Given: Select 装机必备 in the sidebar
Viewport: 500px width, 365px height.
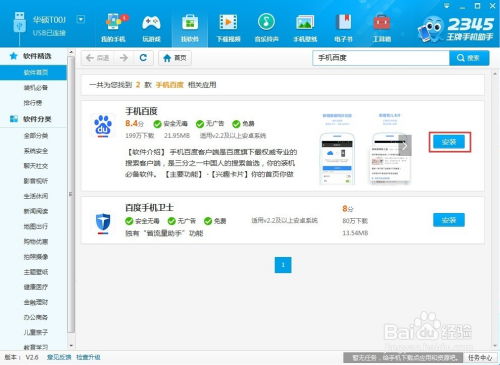Looking at the screenshot, I should coord(36,88).
